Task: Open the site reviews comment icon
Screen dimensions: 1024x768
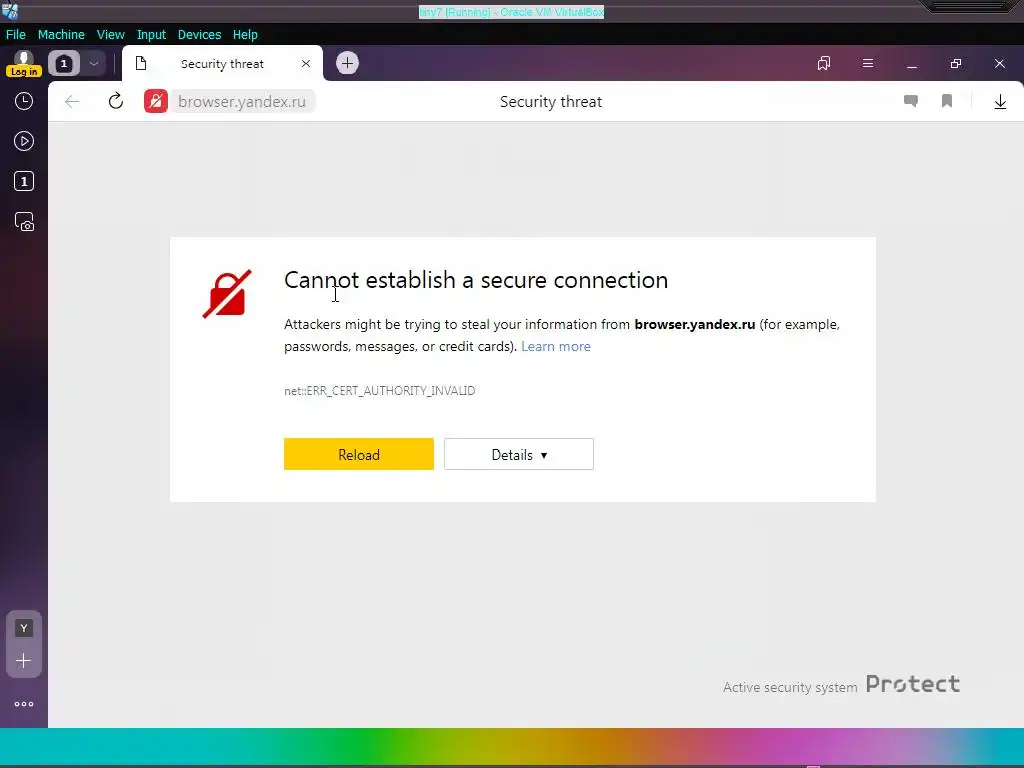Action: [x=911, y=101]
